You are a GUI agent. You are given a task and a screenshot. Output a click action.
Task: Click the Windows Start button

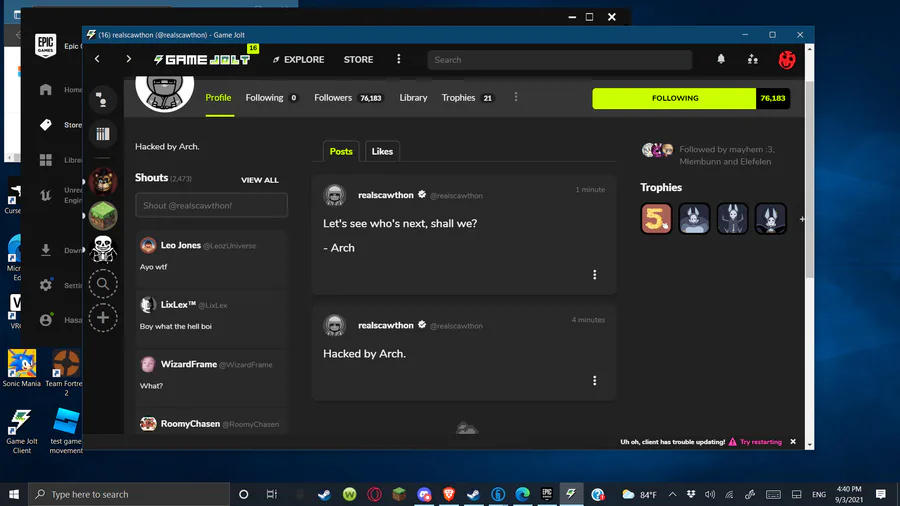(x=14, y=494)
